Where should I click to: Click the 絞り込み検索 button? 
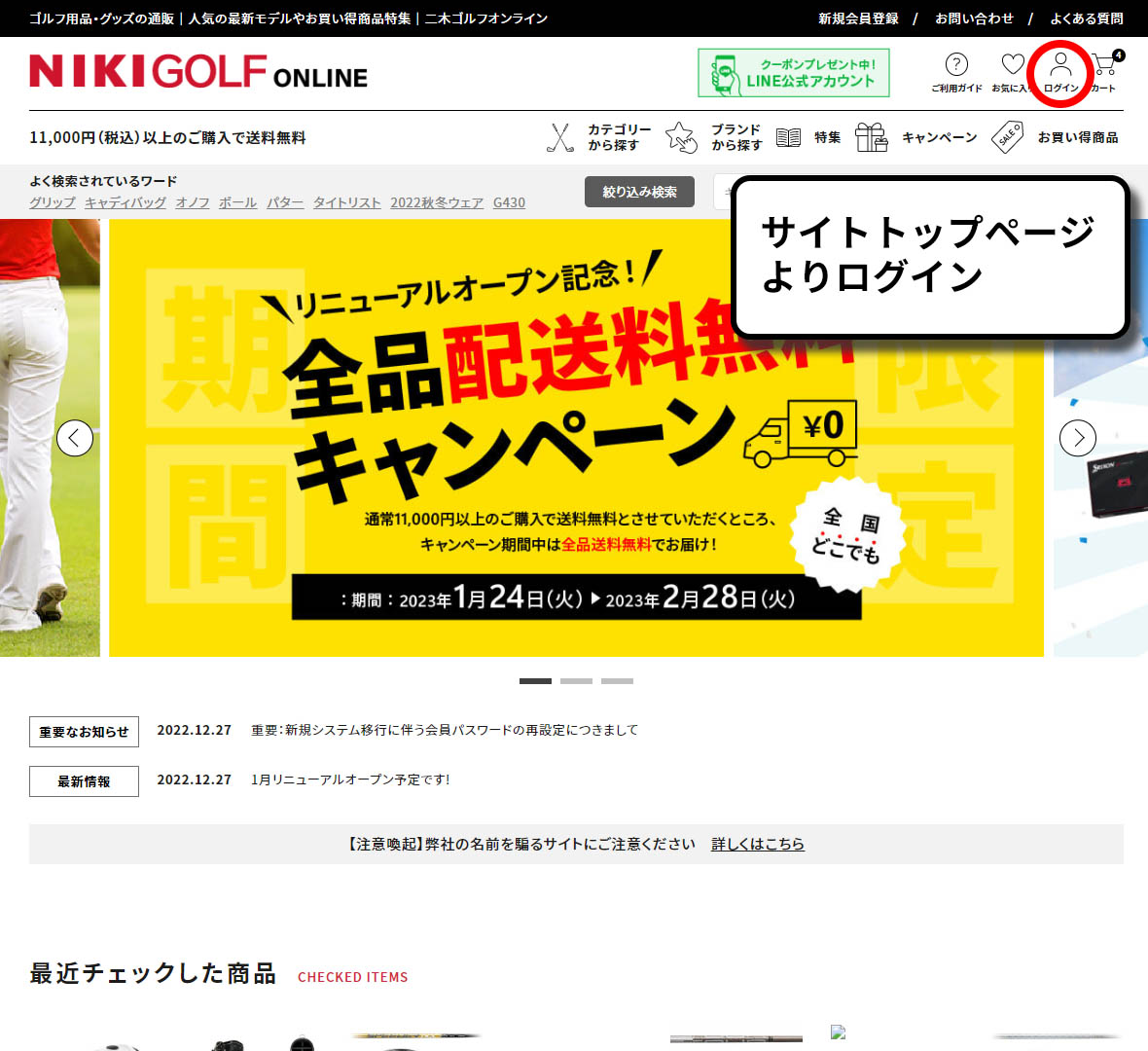[639, 191]
